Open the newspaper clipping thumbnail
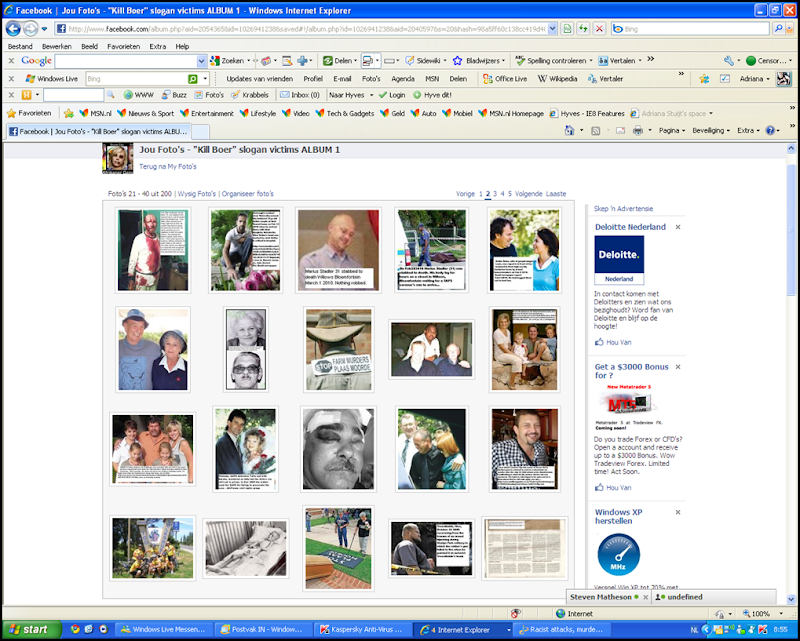This screenshot has height=641, width=800. (x=524, y=549)
